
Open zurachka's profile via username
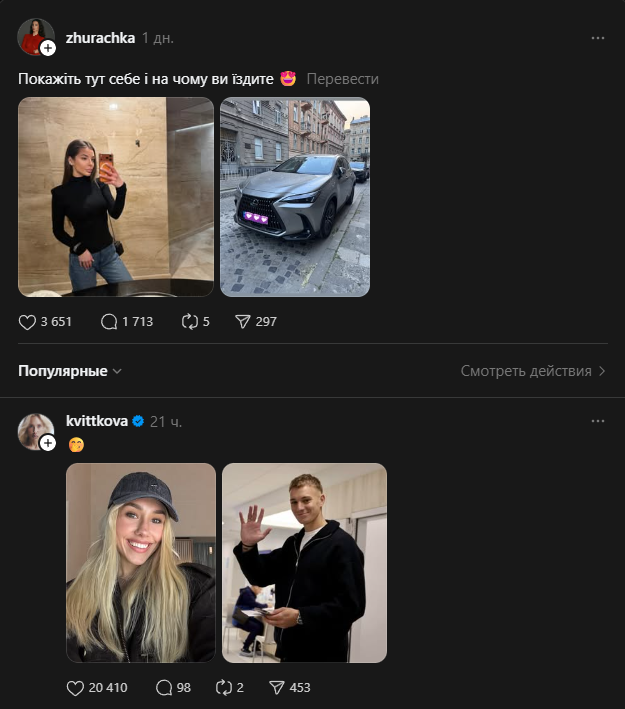100,38
